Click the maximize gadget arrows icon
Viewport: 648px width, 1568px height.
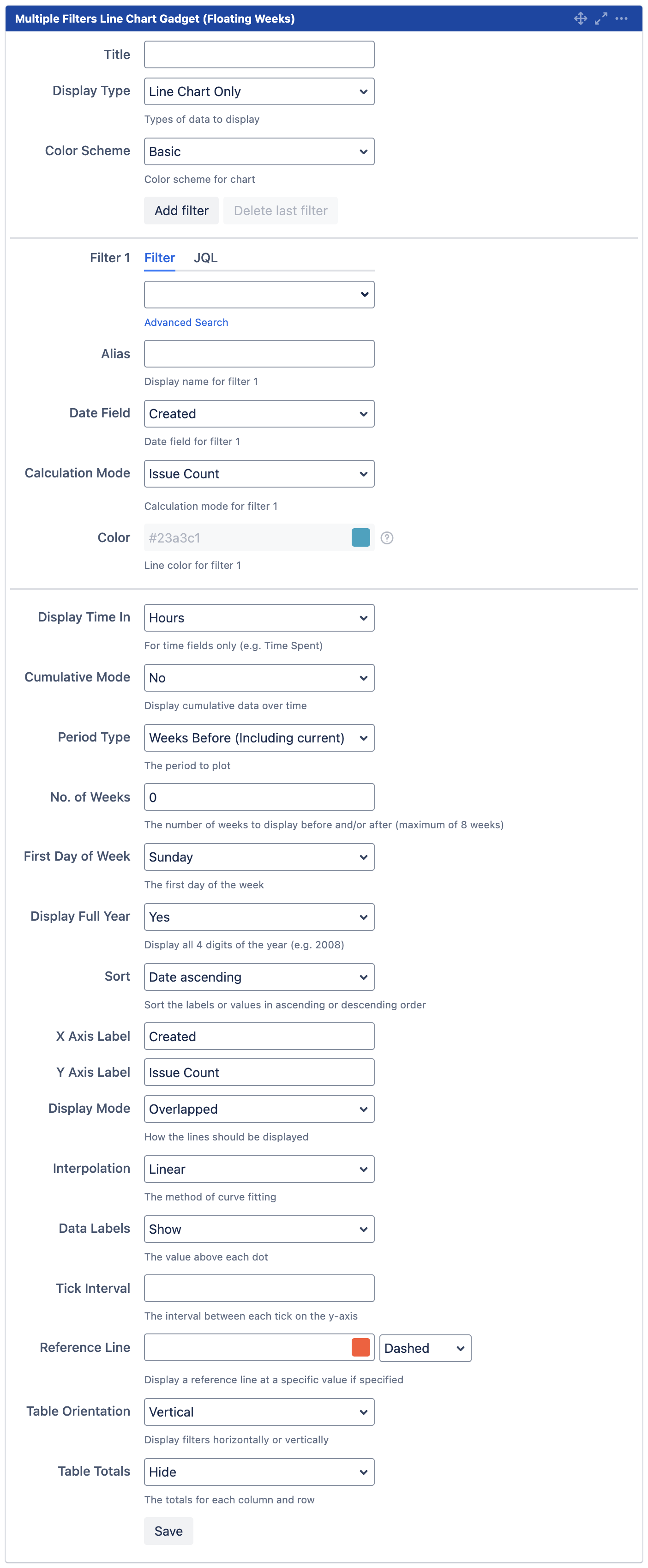click(601, 18)
